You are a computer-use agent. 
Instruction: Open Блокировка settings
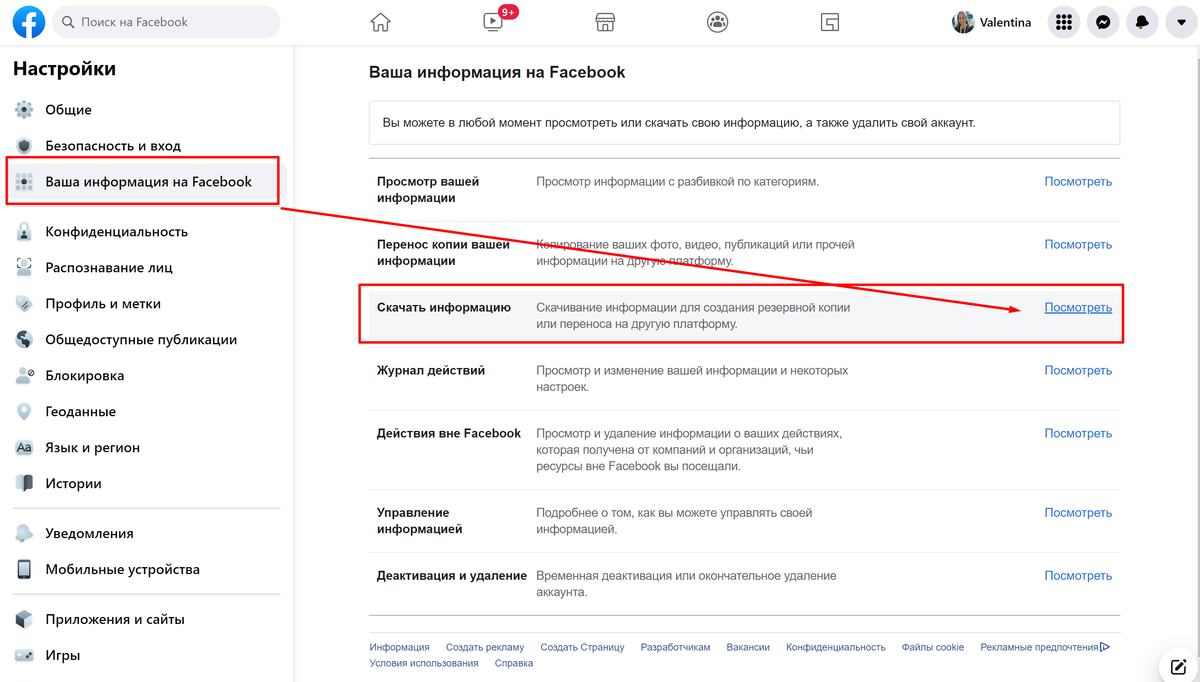click(x=85, y=376)
